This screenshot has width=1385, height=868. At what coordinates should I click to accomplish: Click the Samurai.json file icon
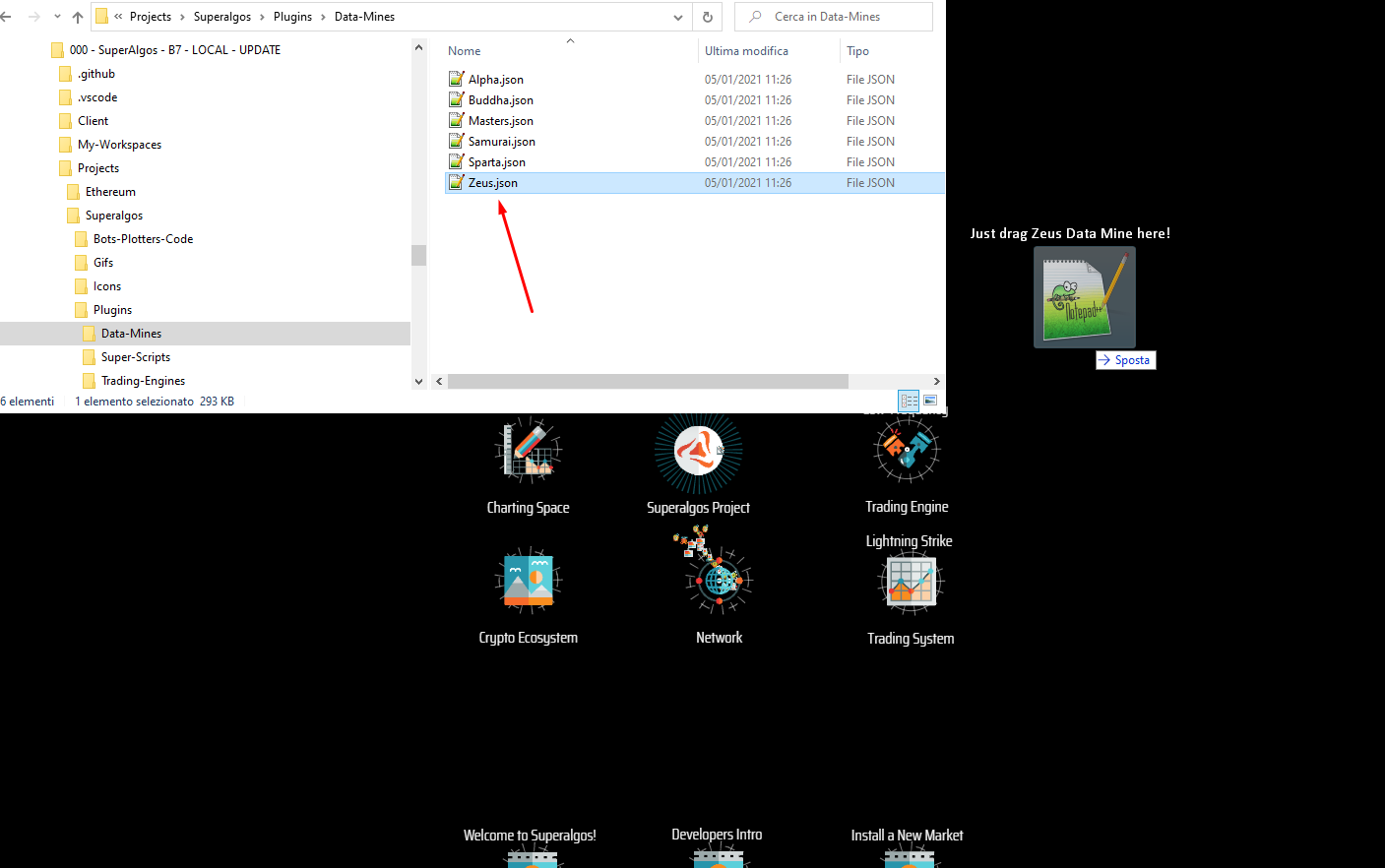[x=456, y=141]
